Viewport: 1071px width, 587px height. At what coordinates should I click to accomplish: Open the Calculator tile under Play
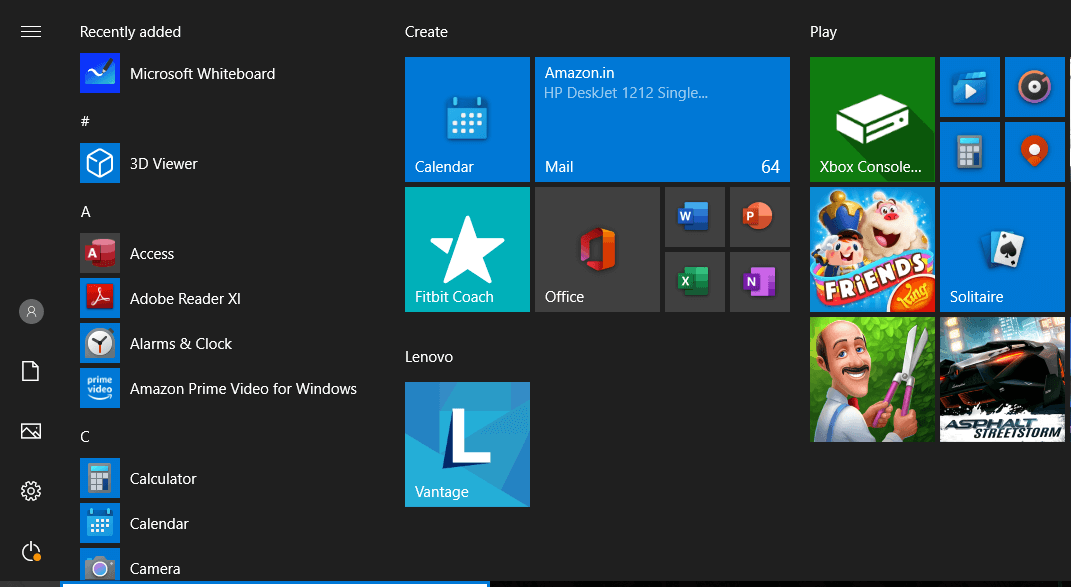[x=969, y=151]
